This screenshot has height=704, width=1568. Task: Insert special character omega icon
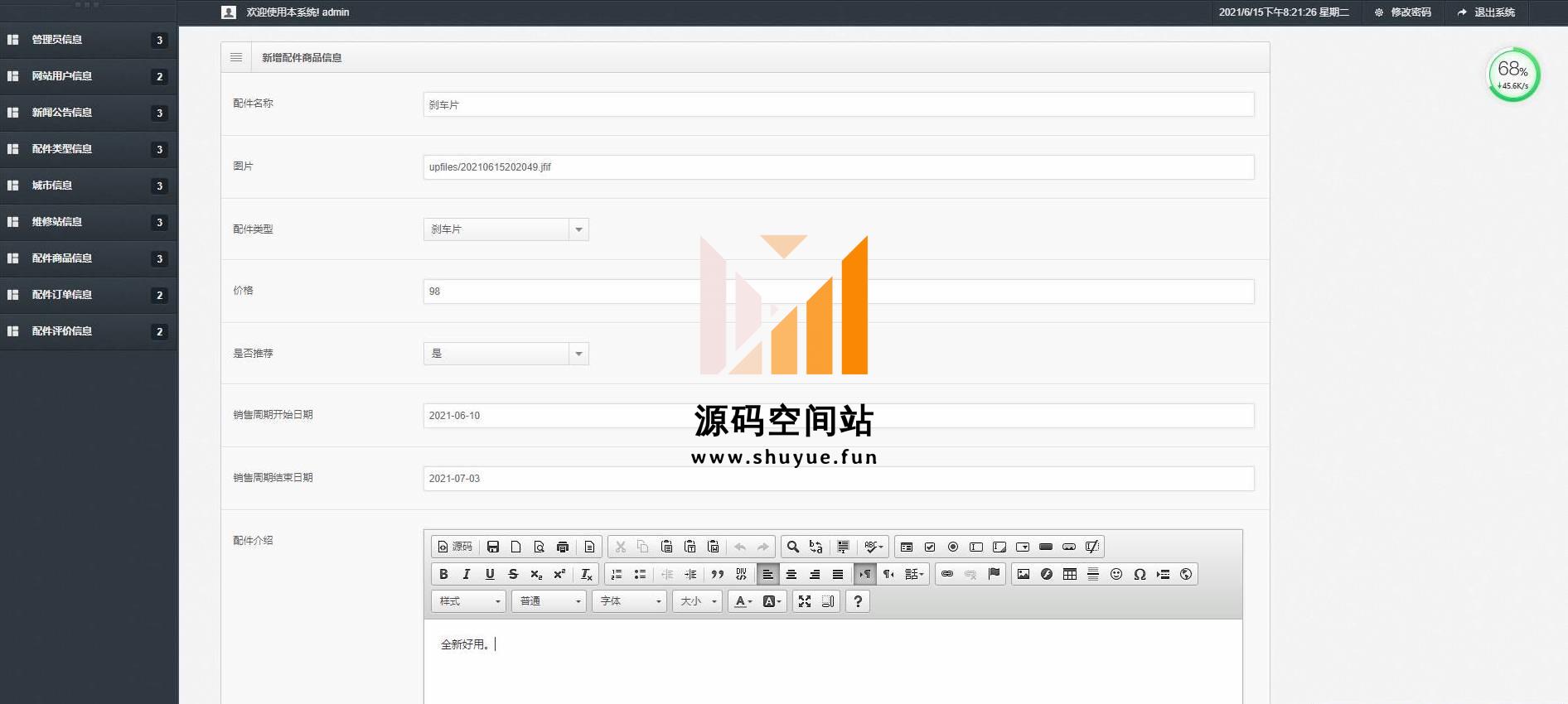point(1140,574)
